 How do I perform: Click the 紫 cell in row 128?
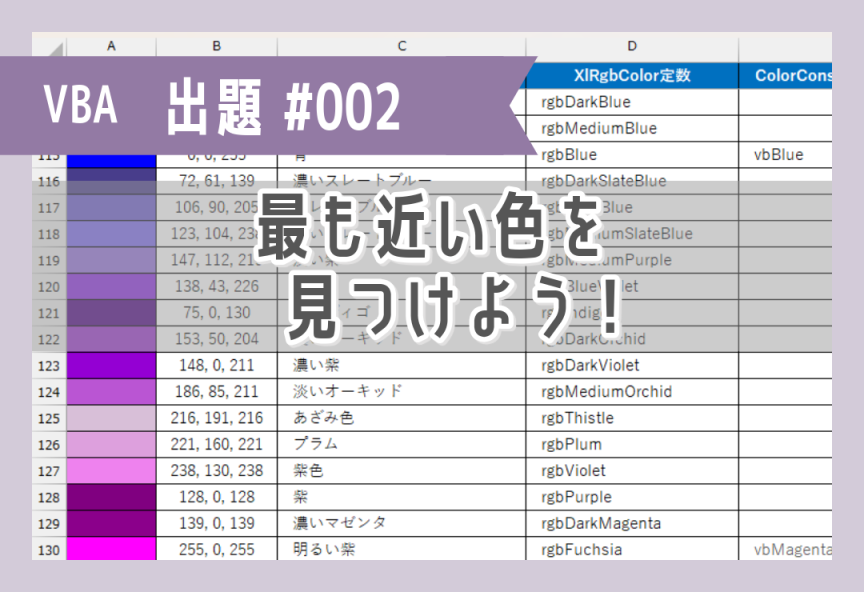click(x=402, y=497)
